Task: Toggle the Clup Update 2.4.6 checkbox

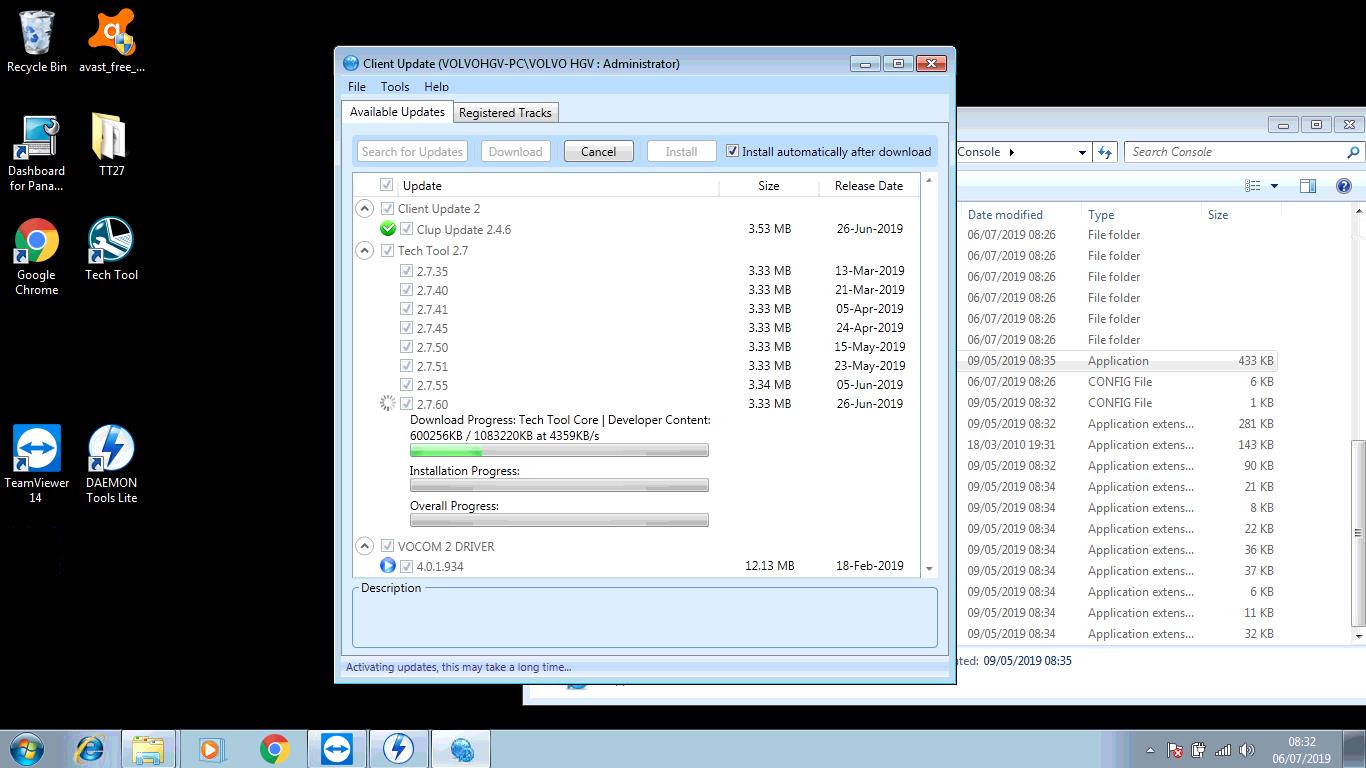Action: (x=406, y=229)
